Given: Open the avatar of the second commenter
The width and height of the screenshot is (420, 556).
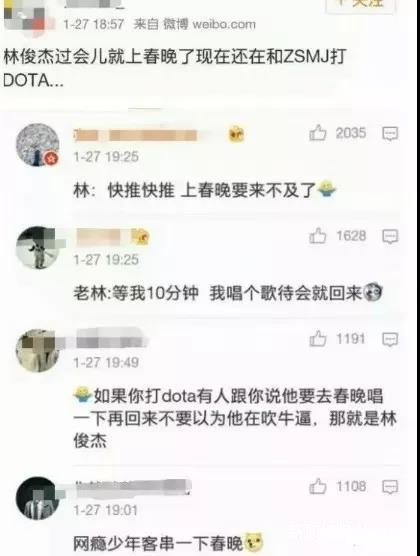Looking at the screenshot, I should point(37,248).
